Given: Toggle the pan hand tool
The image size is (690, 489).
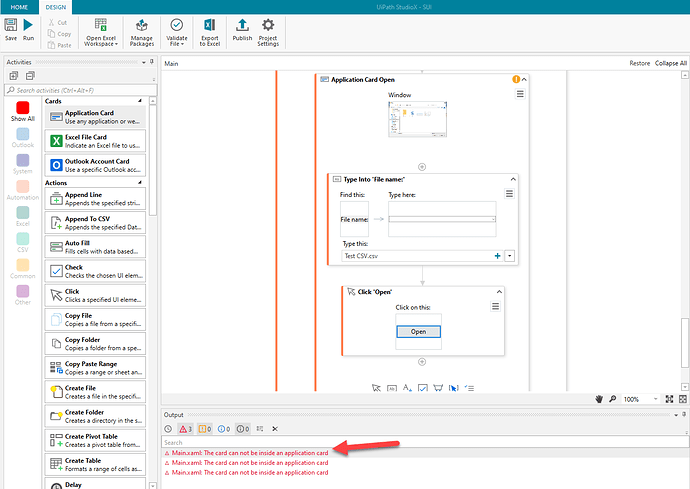Looking at the screenshot, I should click(x=599, y=399).
